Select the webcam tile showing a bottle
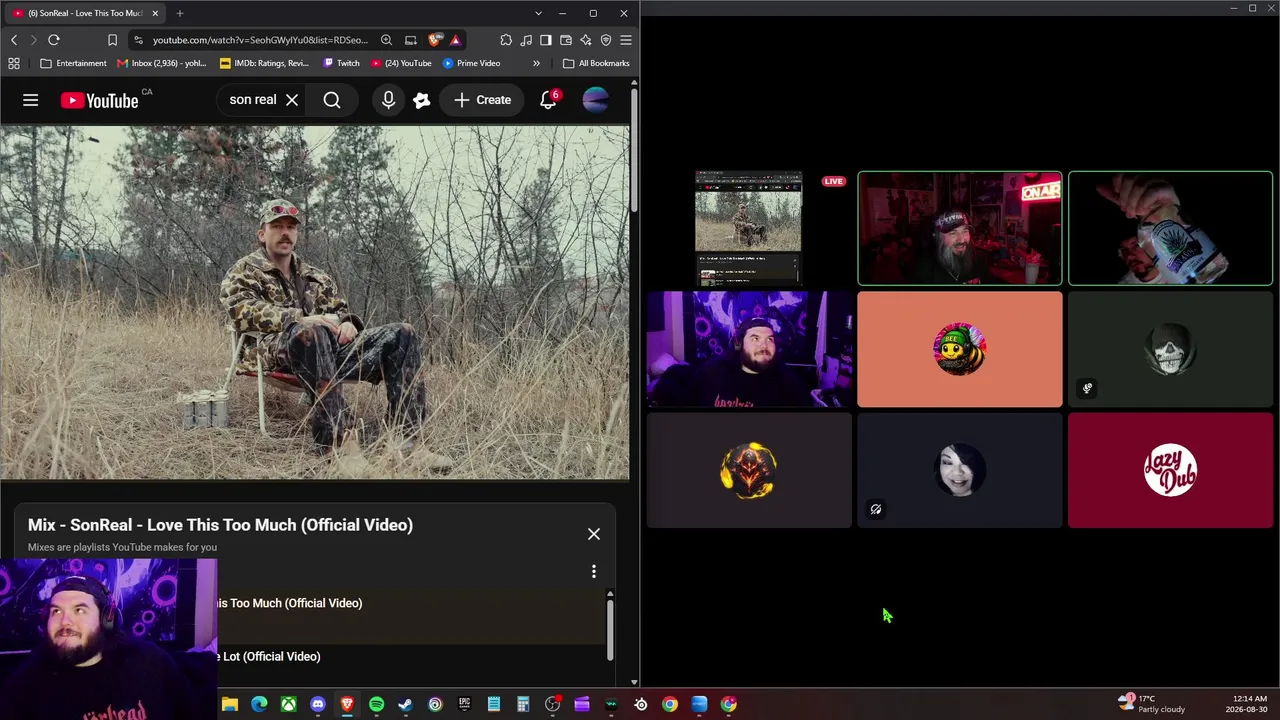Screen dimensions: 1280x720 tap(1170, 229)
